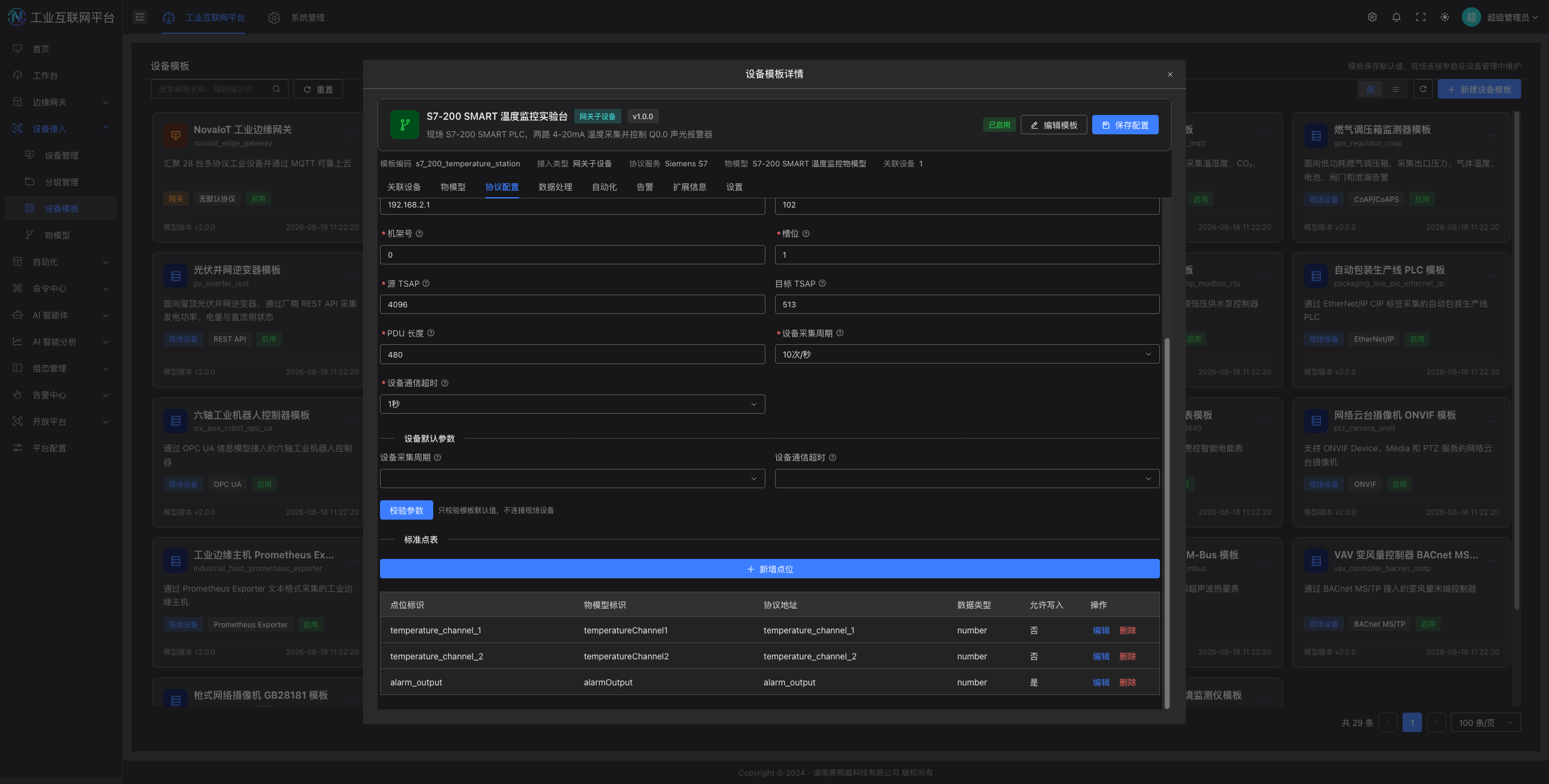Screen dimensions: 1549x784
Task: Click the refresh icon beside 新建设备模板
Action: [1423, 90]
